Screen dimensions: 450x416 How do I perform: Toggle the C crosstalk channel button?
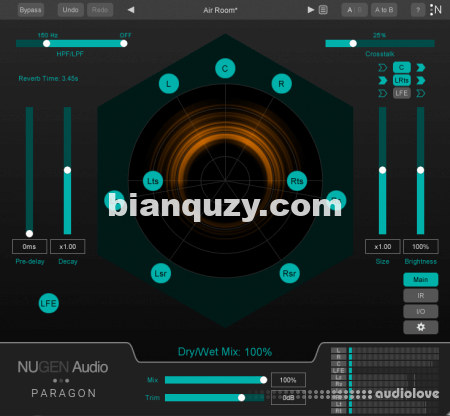(x=402, y=68)
